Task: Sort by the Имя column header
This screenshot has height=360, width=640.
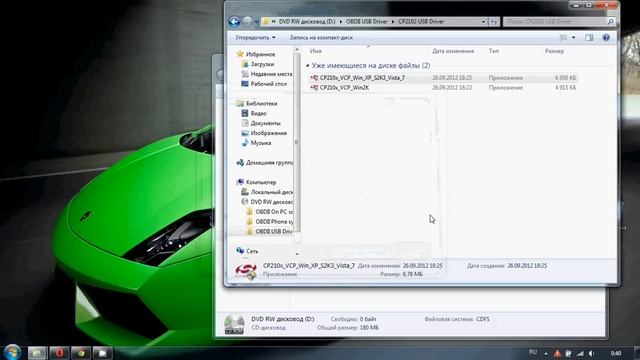Action: click(x=316, y=51)
